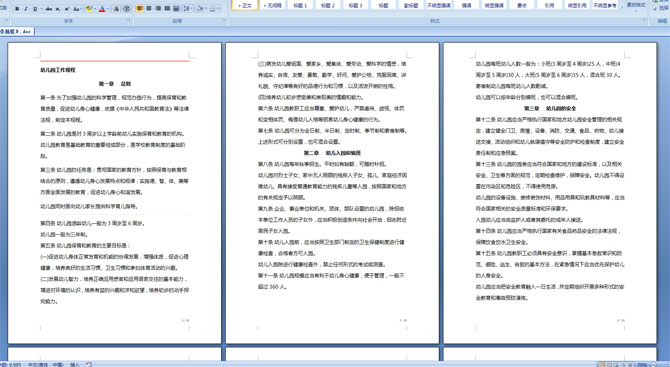Toggle italic formatting button
This screenshot has width=670, height=367.
point(26,9)
